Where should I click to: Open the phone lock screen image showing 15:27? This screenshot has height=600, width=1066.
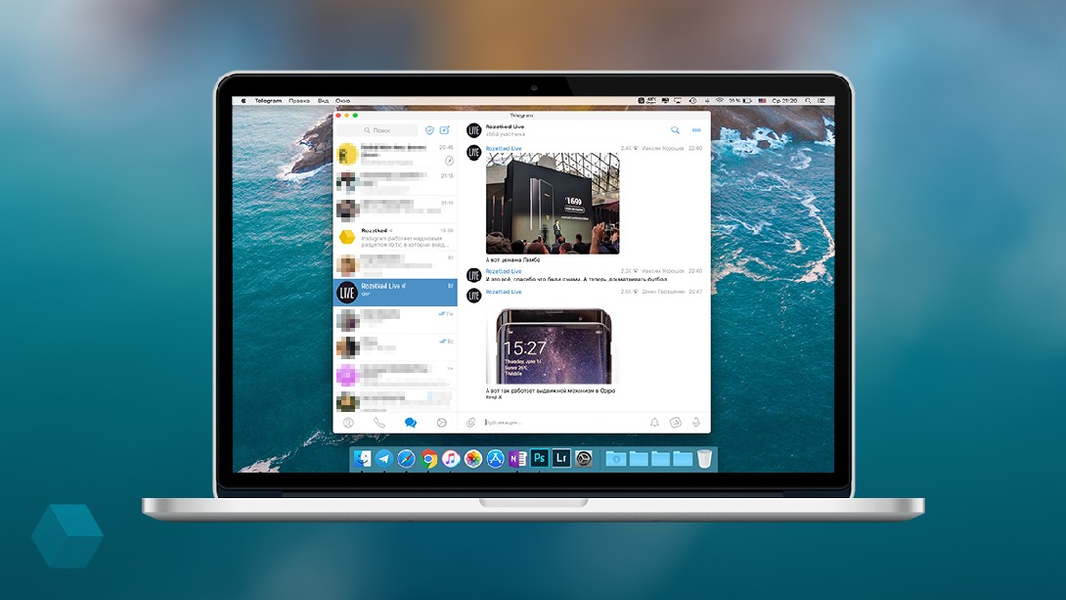tap(553, 347)
